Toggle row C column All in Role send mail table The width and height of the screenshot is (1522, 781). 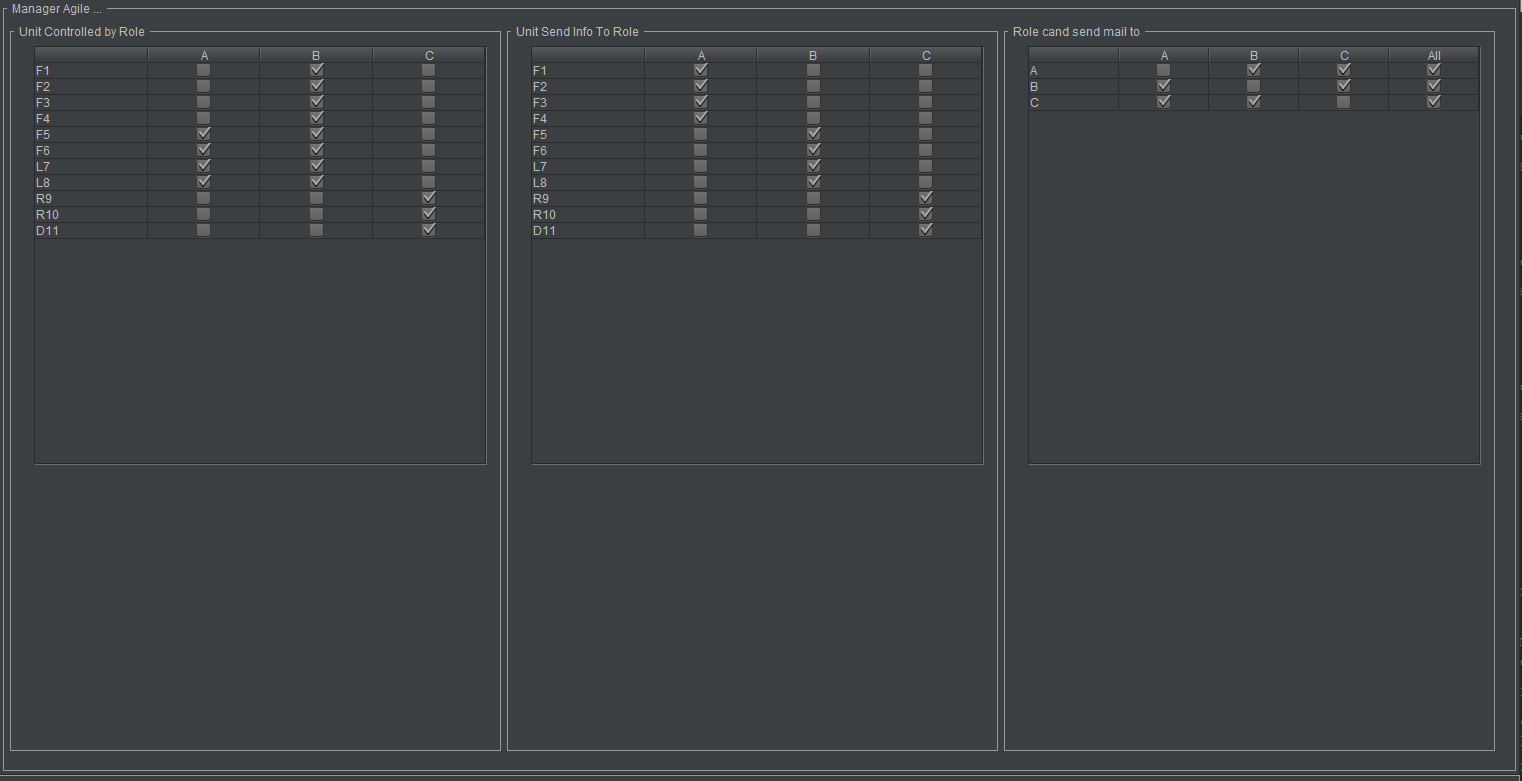point(1434,103)
